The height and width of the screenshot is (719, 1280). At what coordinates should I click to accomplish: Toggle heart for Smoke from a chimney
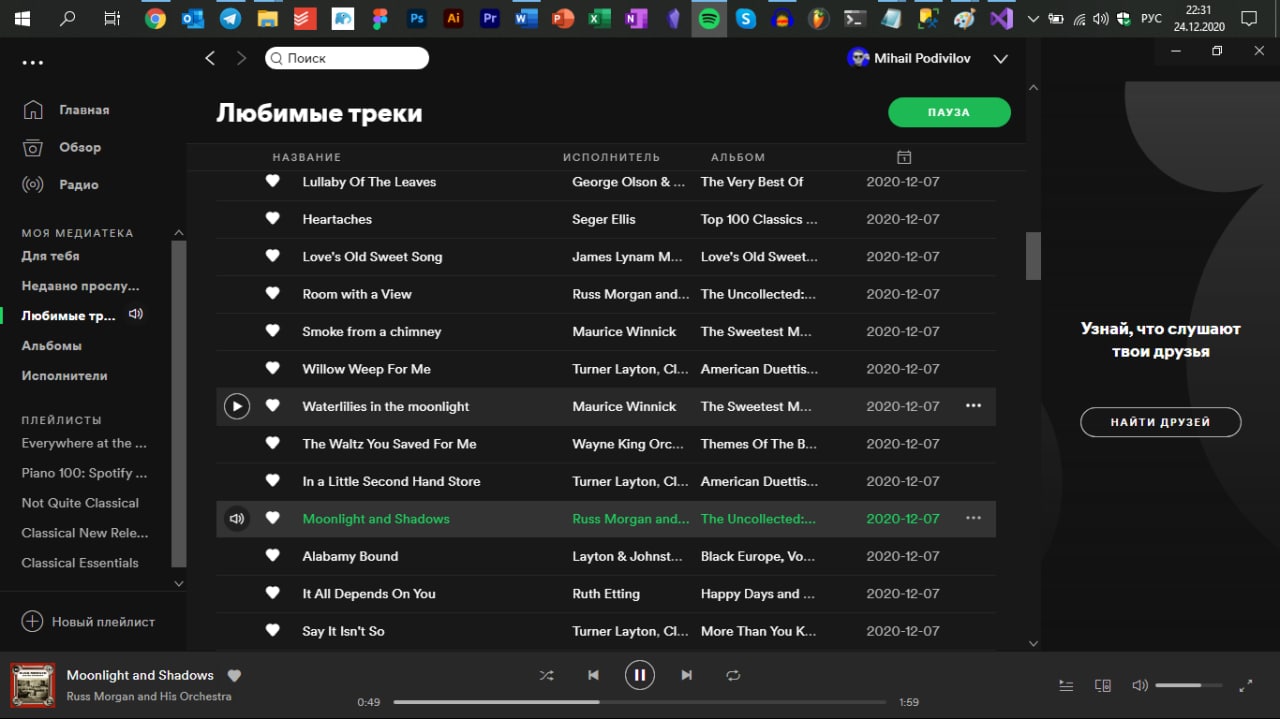pos(272,331)
